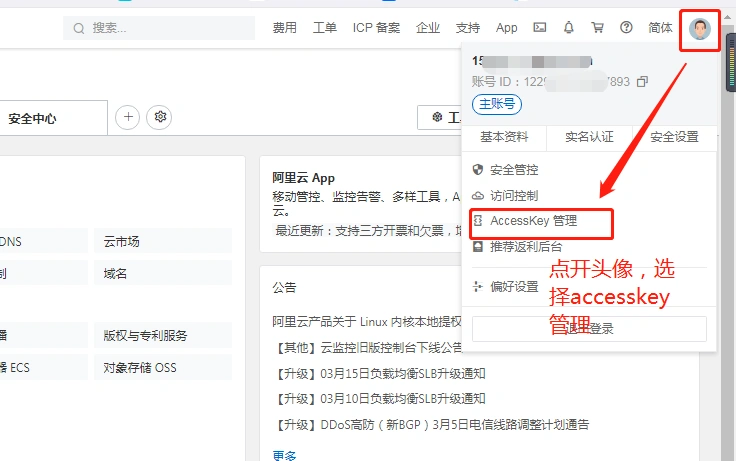
Task: Open the help question mark icon
Action: [626, 27]
